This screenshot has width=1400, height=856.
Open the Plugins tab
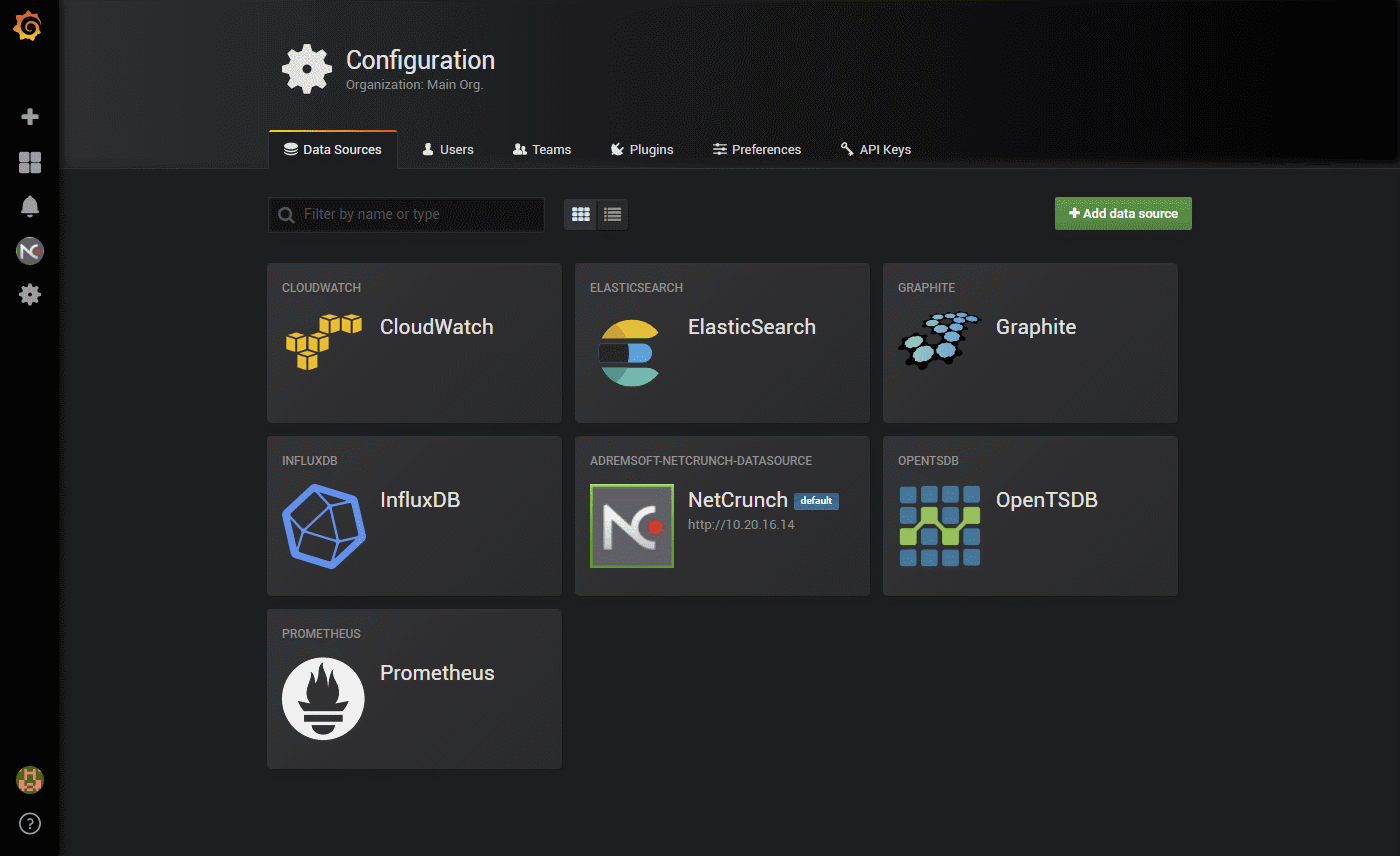(x=642, y=149)
